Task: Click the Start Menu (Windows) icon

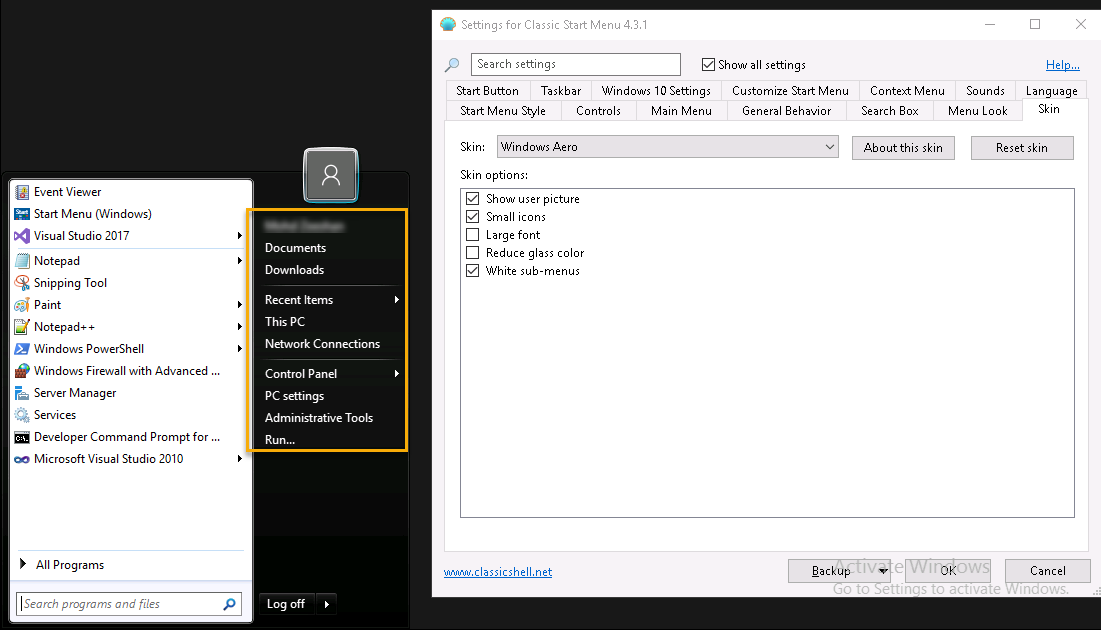Action: 22,214
